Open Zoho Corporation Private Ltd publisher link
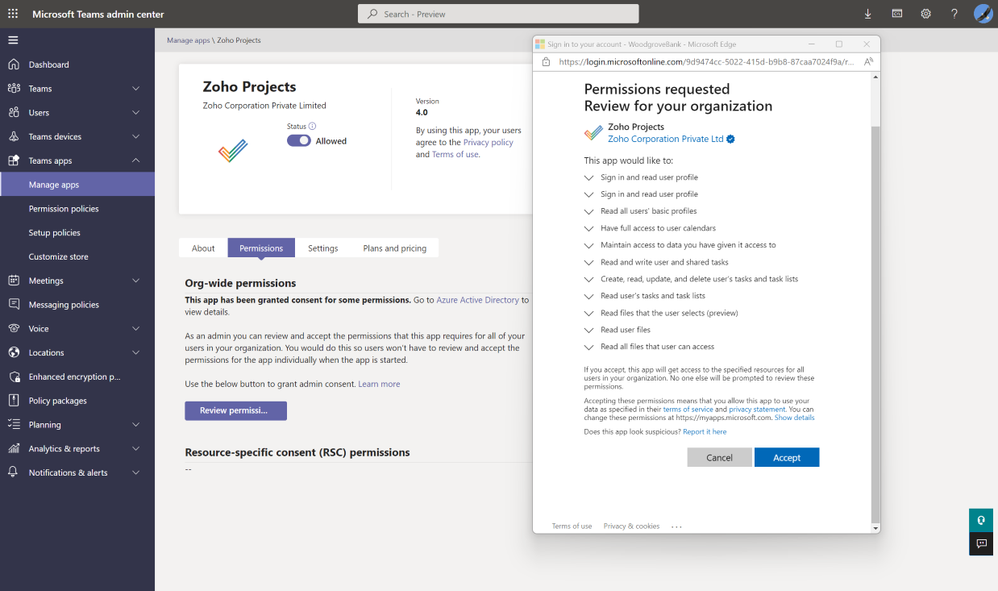 click(x=665, y=139)
